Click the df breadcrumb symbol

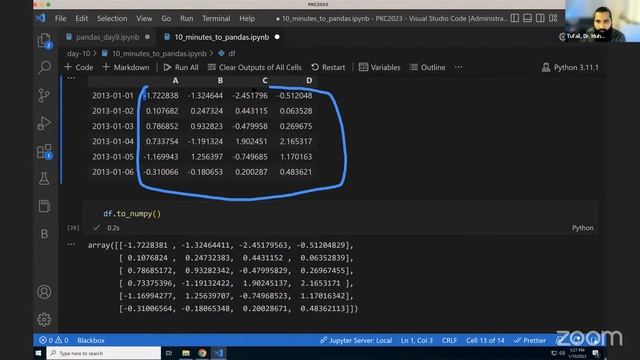coord(231,53)
